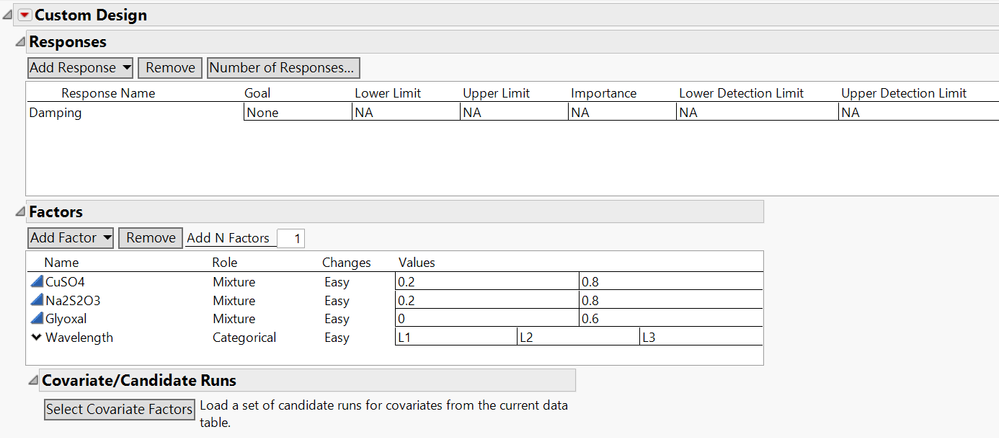This screenshot has width=999, height=438.
Task: Click the Add N Factors input field
Action: 291,238
